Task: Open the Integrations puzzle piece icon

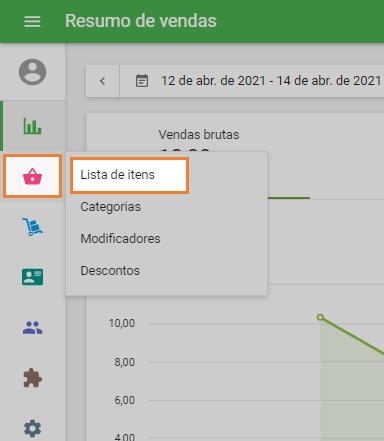Action: click(32, 378)
